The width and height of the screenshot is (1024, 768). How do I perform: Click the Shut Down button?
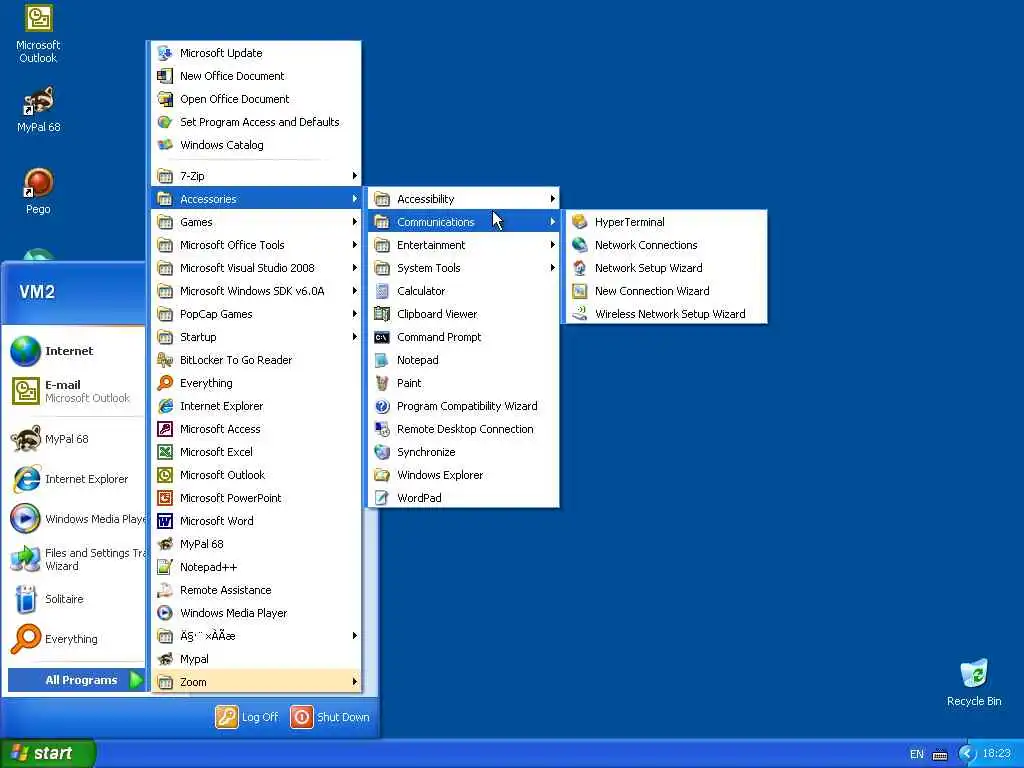click(x=330, y=717)
